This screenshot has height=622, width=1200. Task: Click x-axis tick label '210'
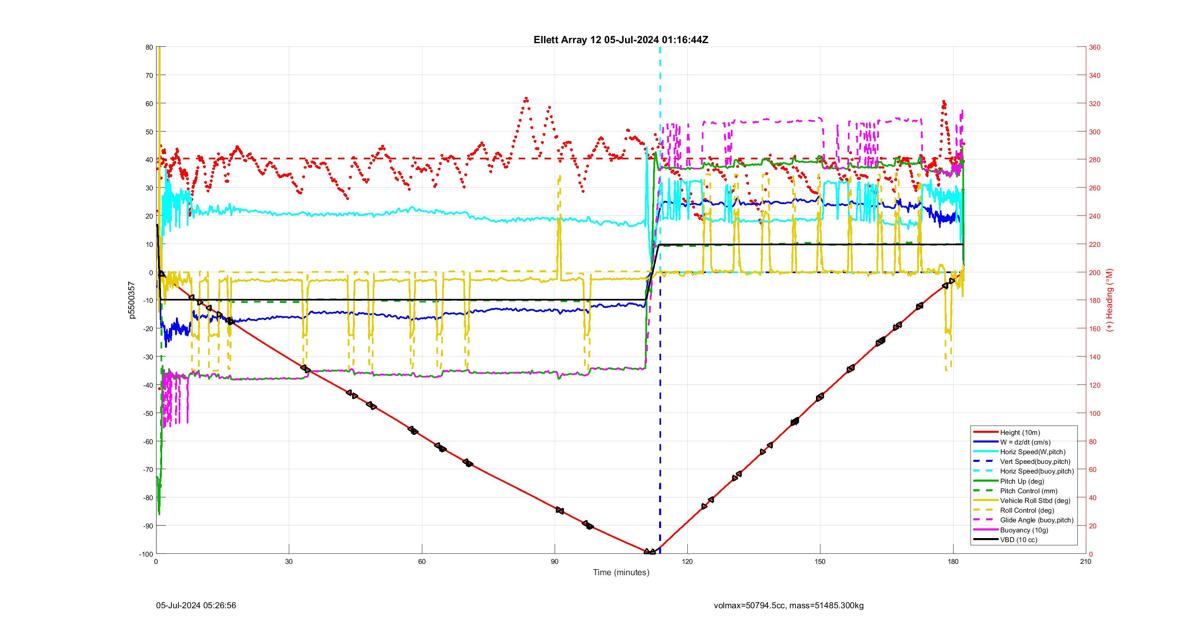pyautogui.click(x=1086, y=561)
